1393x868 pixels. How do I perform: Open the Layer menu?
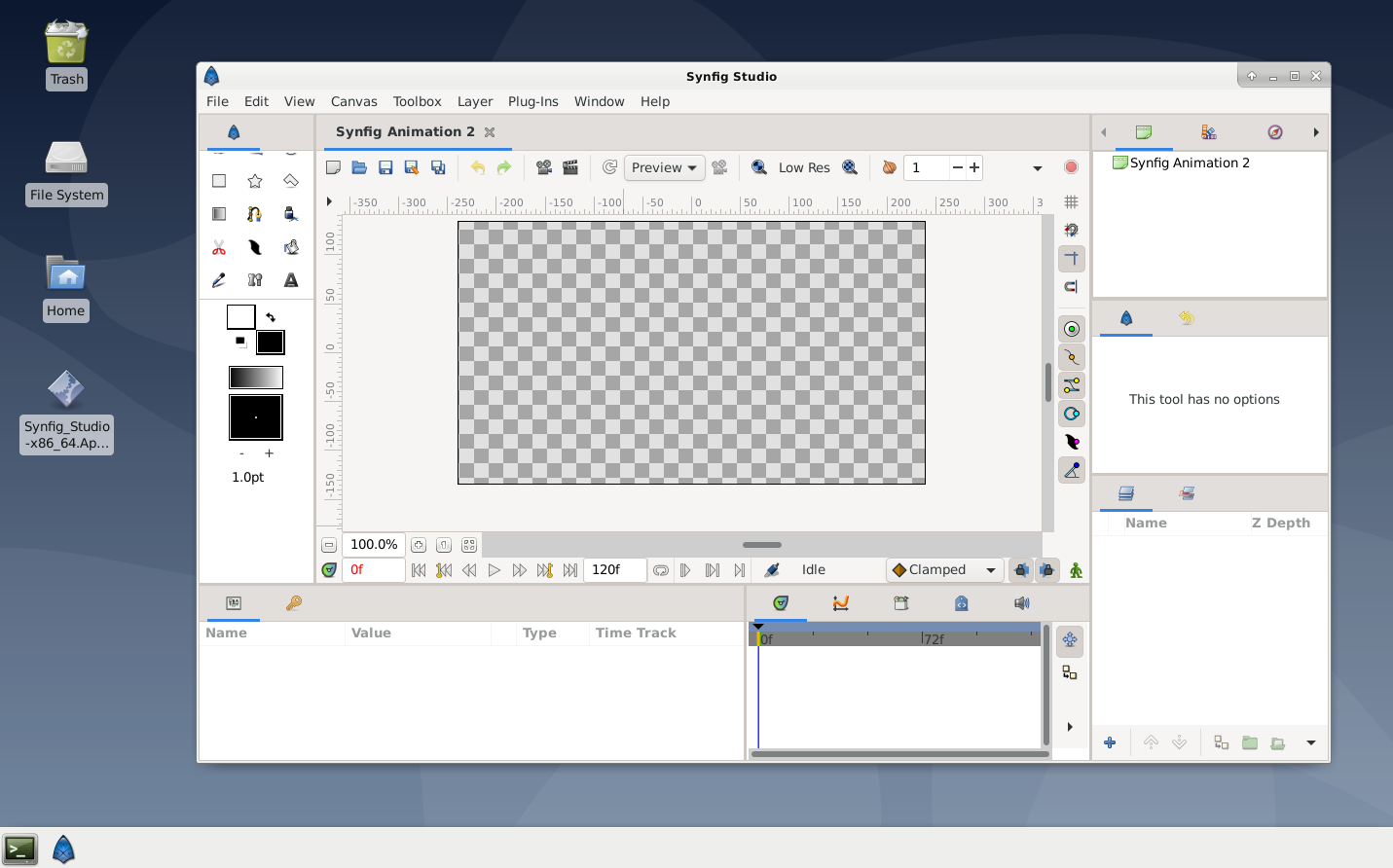pyautogui.click(x=475, y=101)
